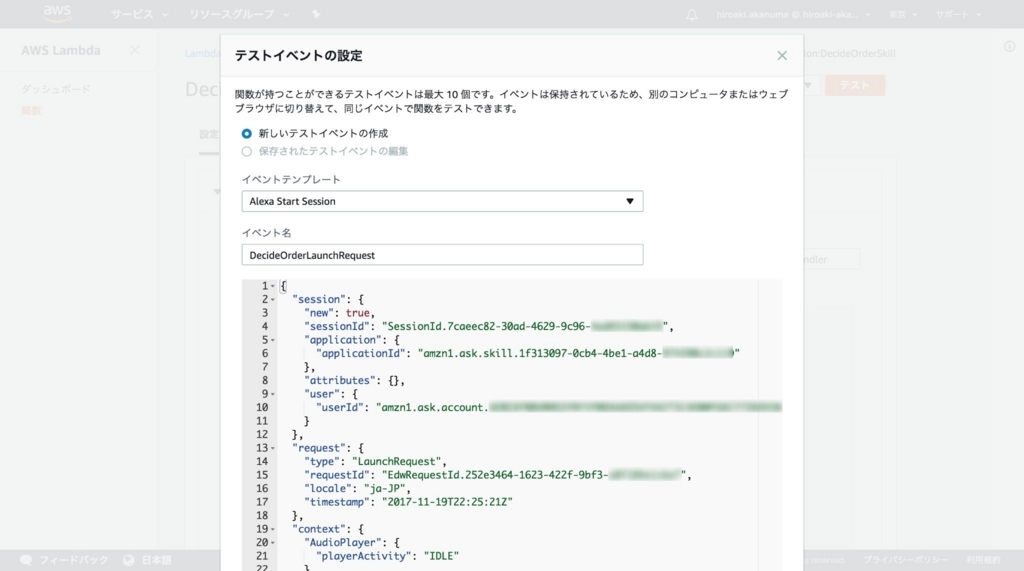Click the フィードバック speech bubble icon
The image size is (1024, 571).
pos(26,561)
